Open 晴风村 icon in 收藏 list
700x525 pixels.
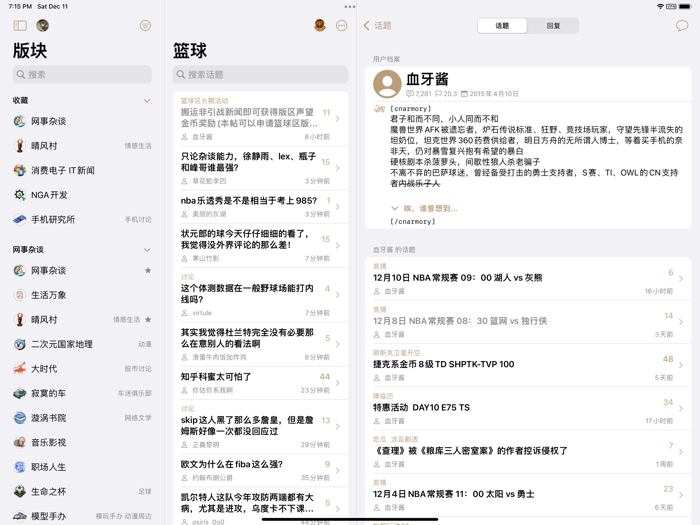coord(19,146)
